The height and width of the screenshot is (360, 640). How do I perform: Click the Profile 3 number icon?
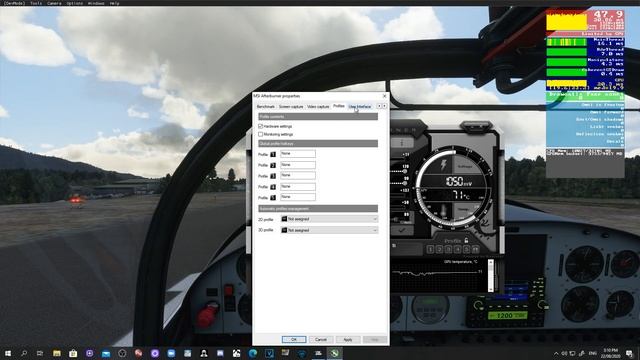(x=273, y=176)
